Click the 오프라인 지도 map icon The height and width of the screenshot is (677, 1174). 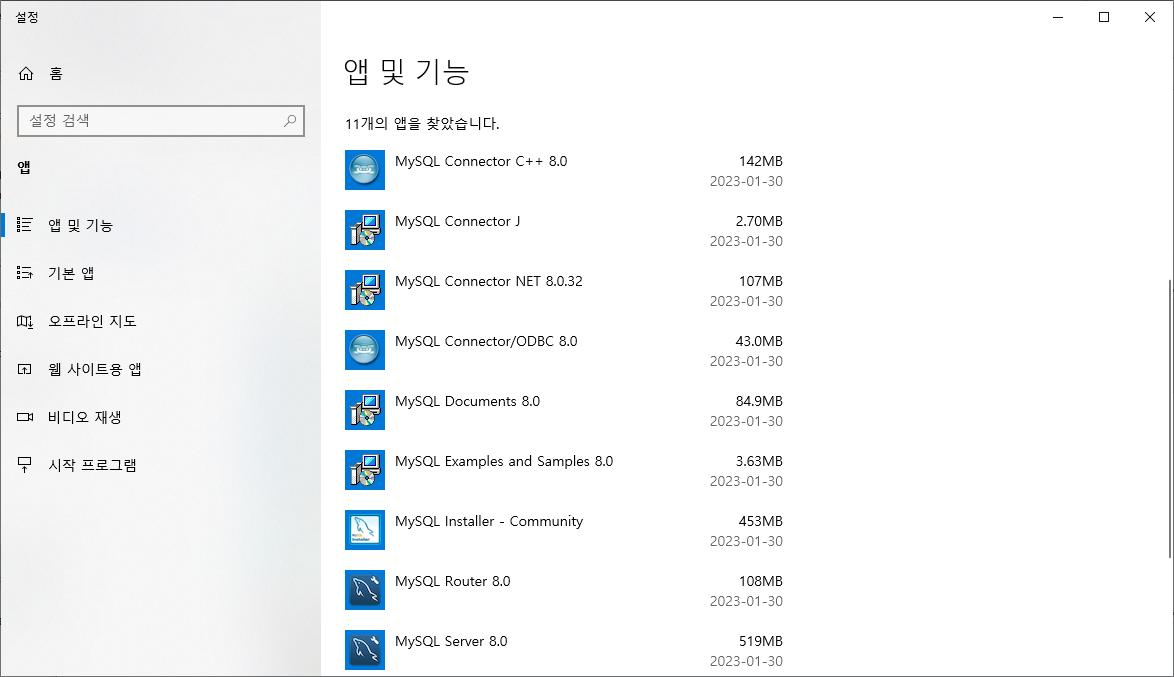(x=25, y=321)
